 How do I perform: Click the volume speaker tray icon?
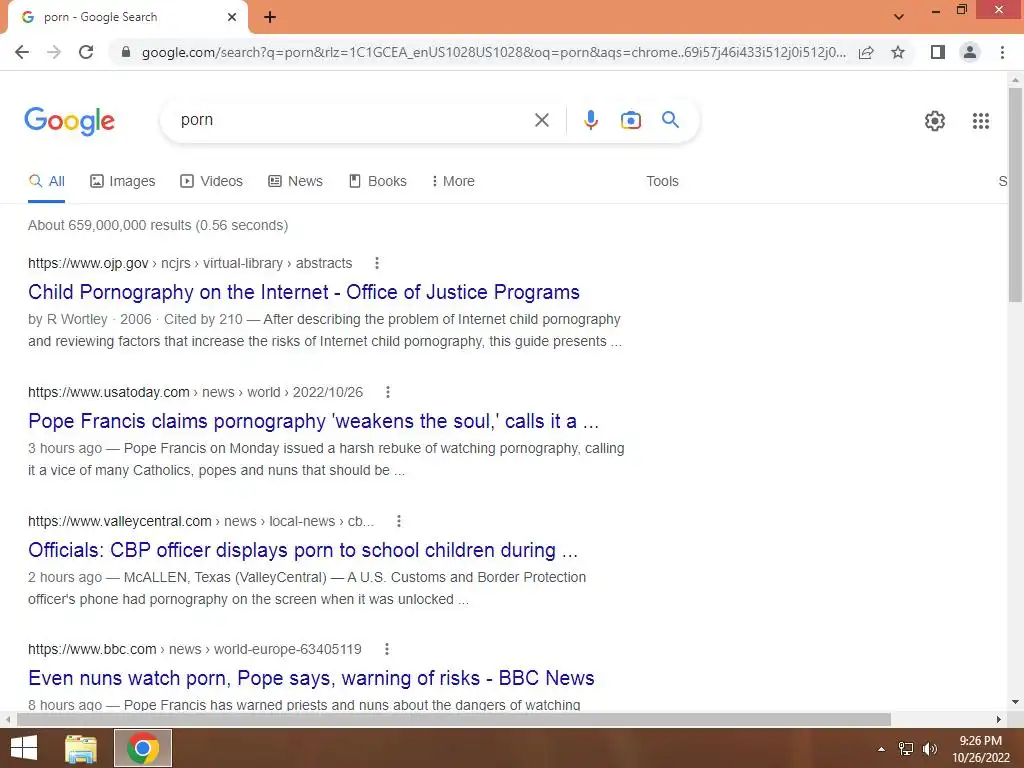coord(929,749)
